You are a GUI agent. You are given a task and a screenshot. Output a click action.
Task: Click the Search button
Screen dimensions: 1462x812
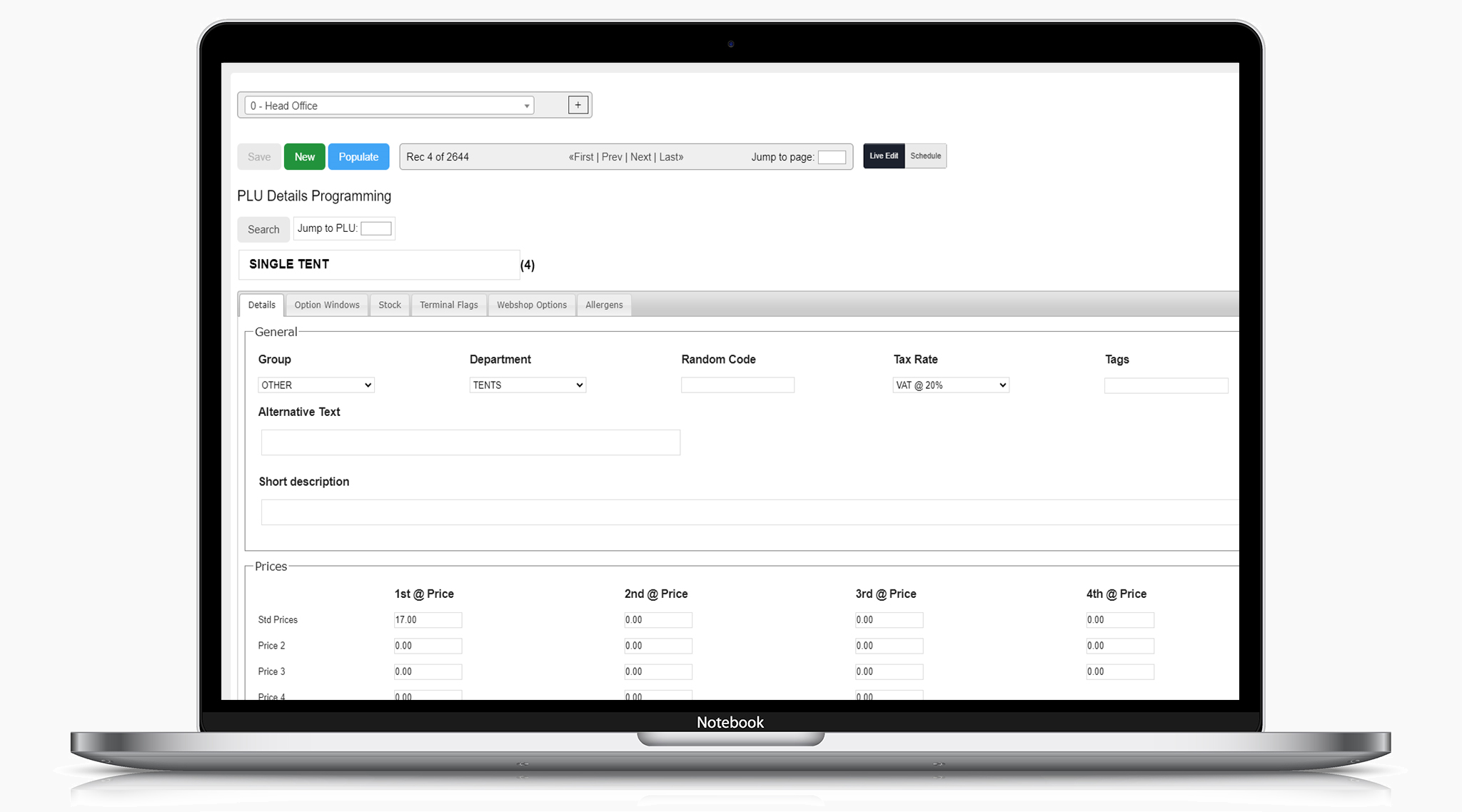point(263,230)
